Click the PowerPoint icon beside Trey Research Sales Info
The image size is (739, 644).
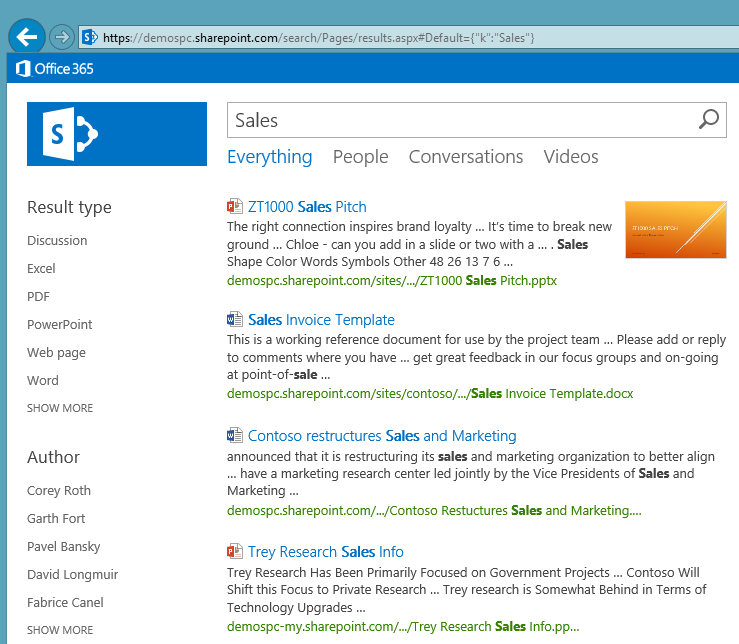[x=235, y=551]
